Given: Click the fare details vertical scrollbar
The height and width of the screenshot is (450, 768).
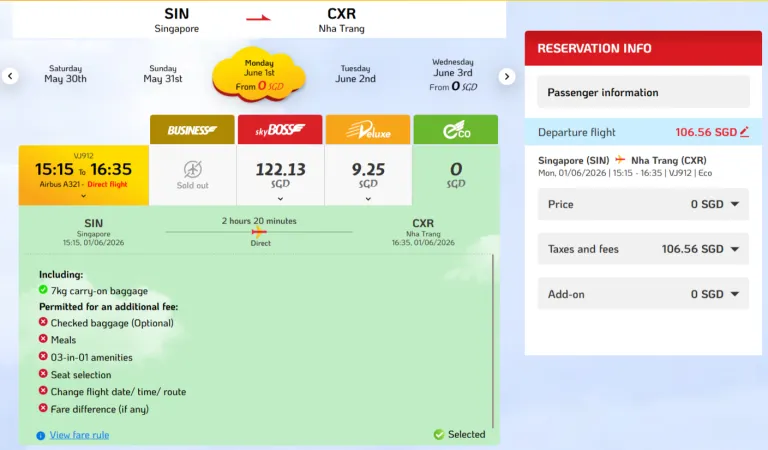Looking at the screenshot, I should 492,340.
